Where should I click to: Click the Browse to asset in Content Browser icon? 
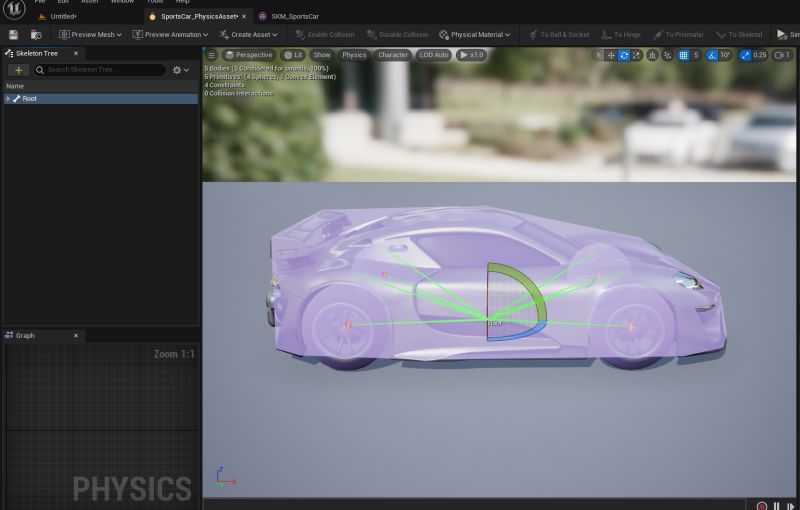[x=36, y=35]
